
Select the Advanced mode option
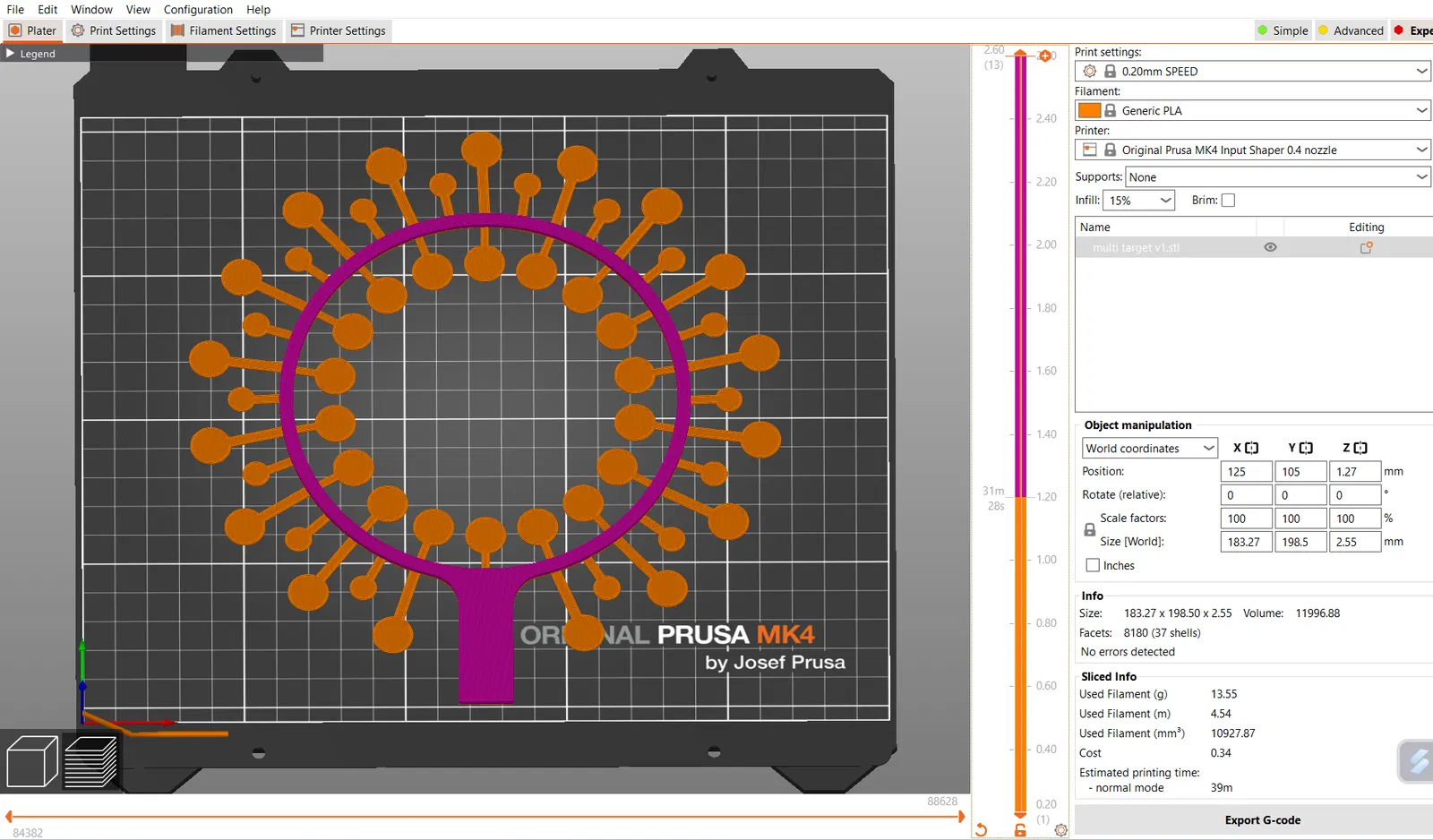1351,30
